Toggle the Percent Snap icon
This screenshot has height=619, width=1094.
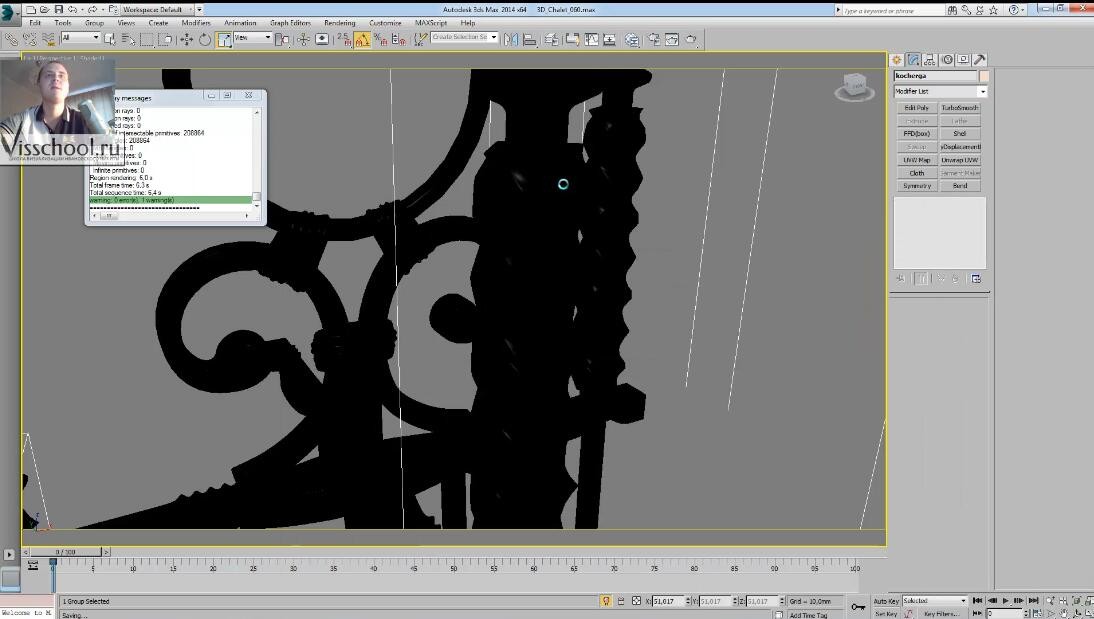[x=380, y=39]
